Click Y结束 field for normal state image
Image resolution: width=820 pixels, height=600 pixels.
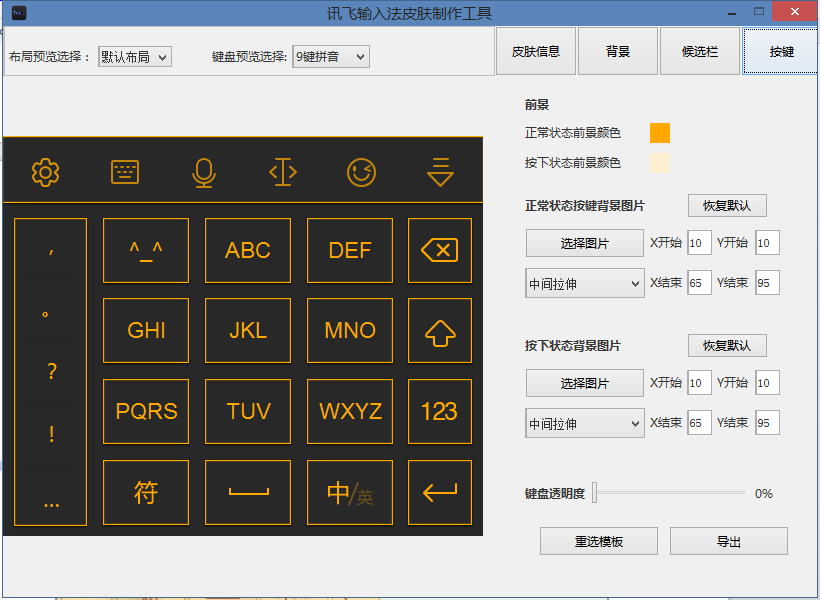(767, 283)
